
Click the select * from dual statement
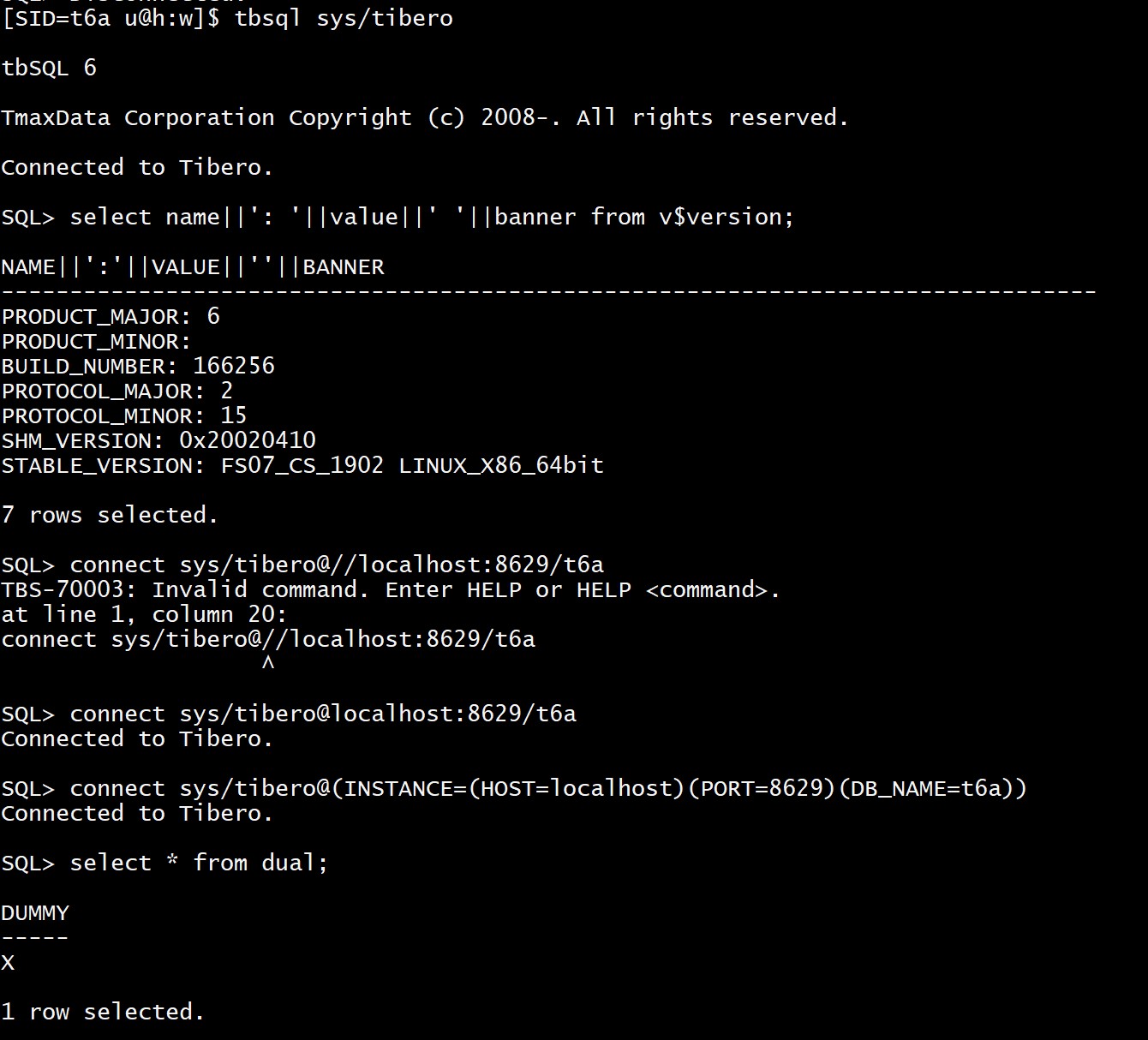point(199,863)
